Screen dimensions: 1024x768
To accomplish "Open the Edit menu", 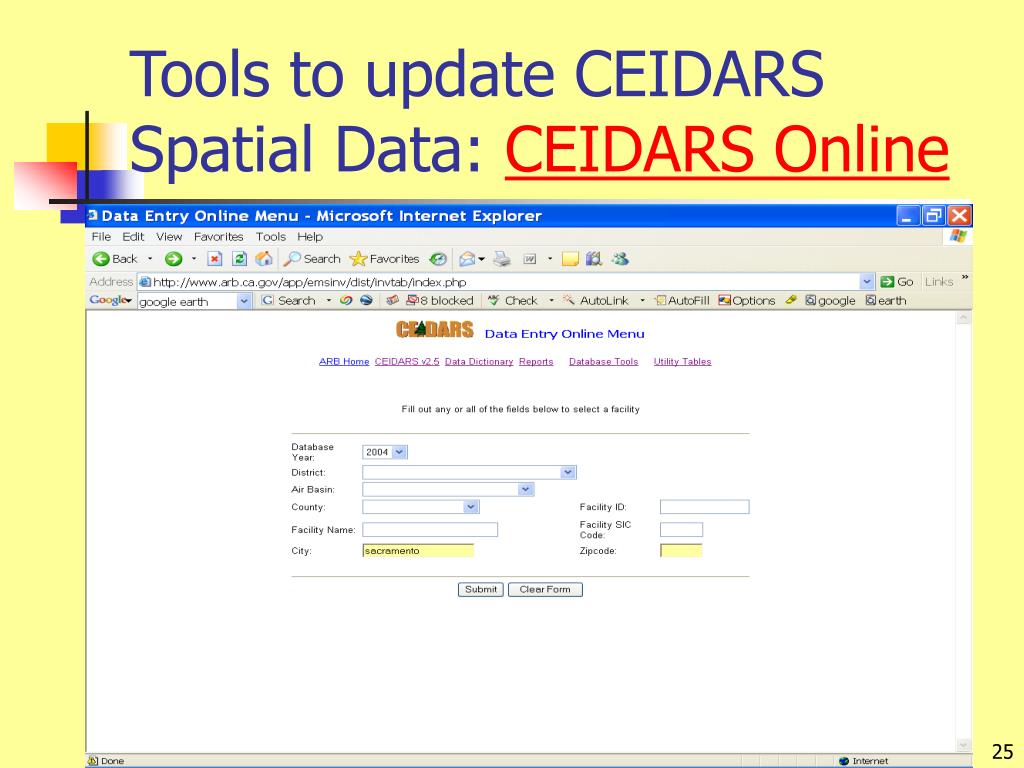I will point(133,236).
